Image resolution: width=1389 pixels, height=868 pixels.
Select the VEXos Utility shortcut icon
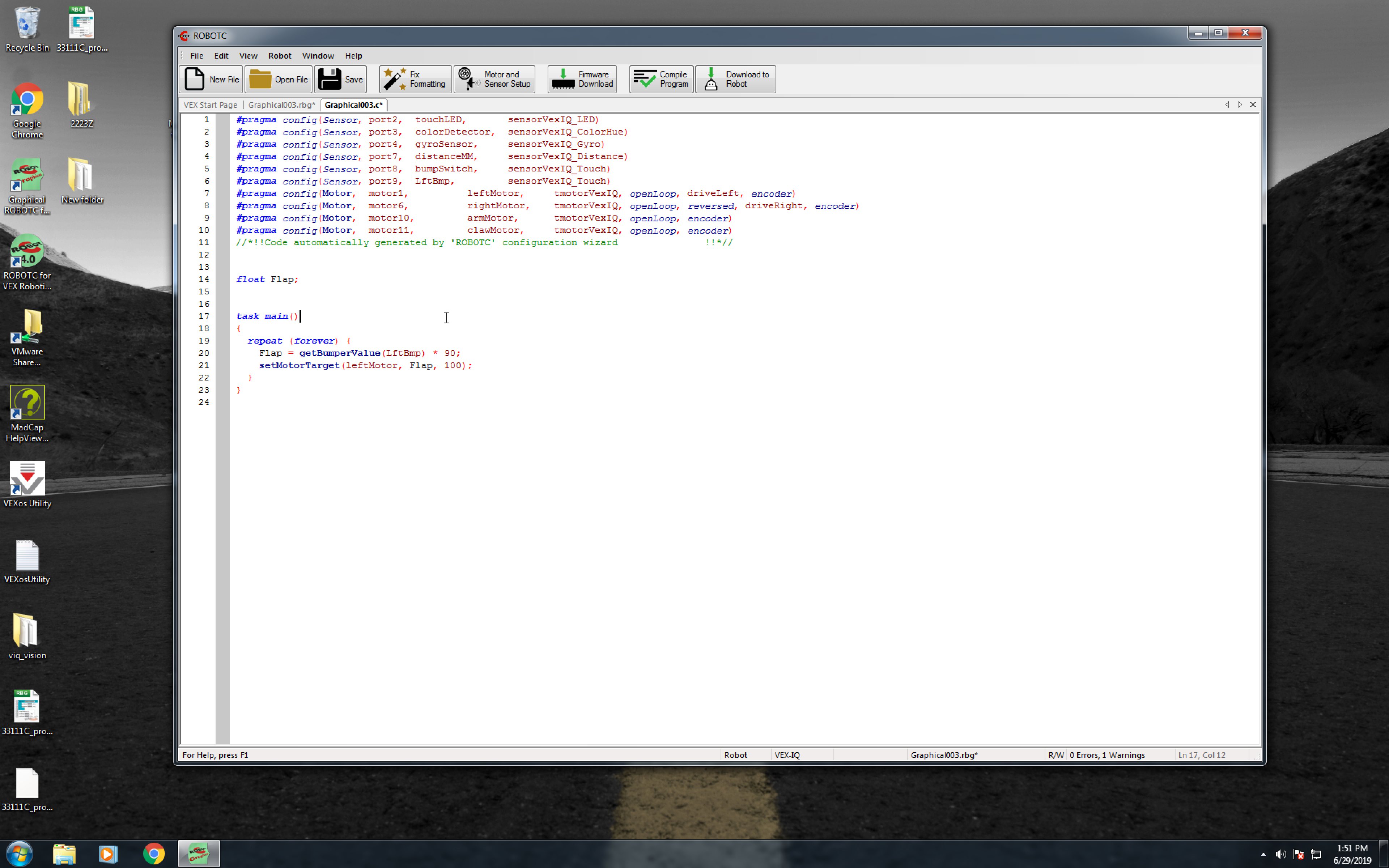pos(27,484)
